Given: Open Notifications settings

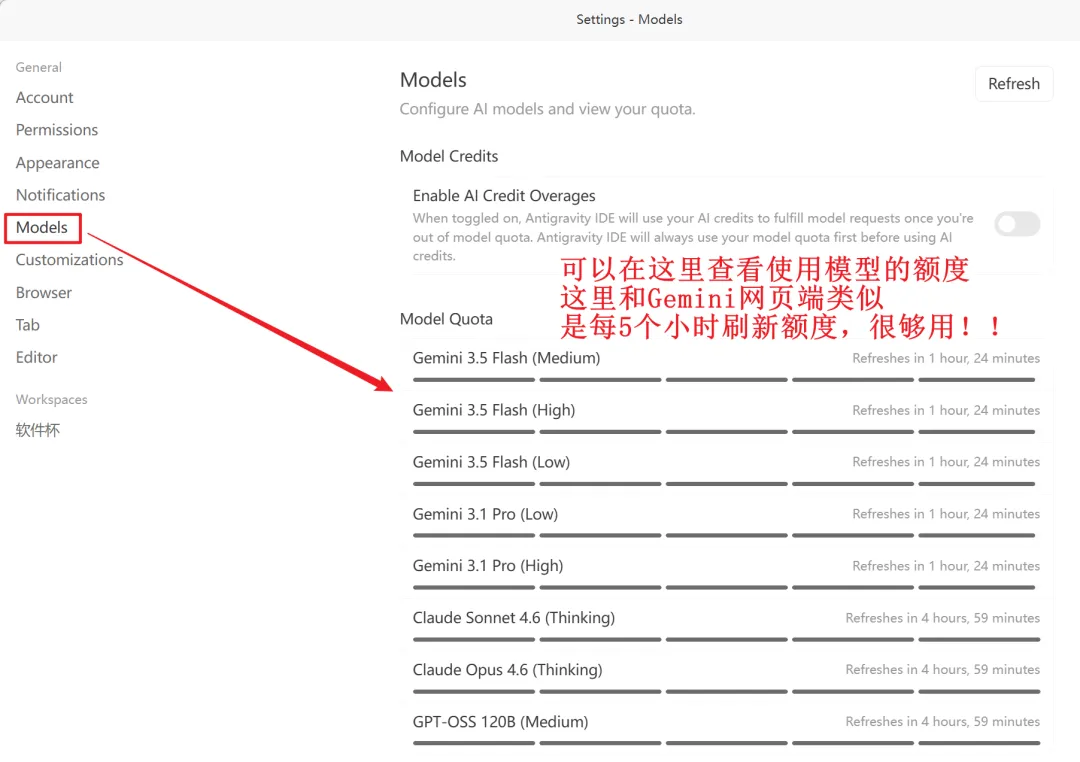Looking at the screenshot, I should click(x=60, y=195).
